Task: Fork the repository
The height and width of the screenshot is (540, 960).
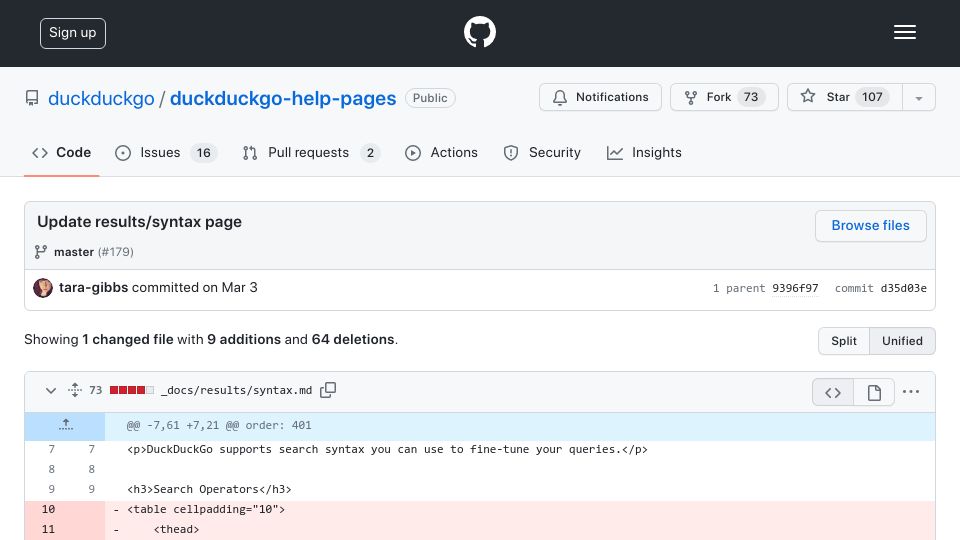Action: (x=724, y=97)
